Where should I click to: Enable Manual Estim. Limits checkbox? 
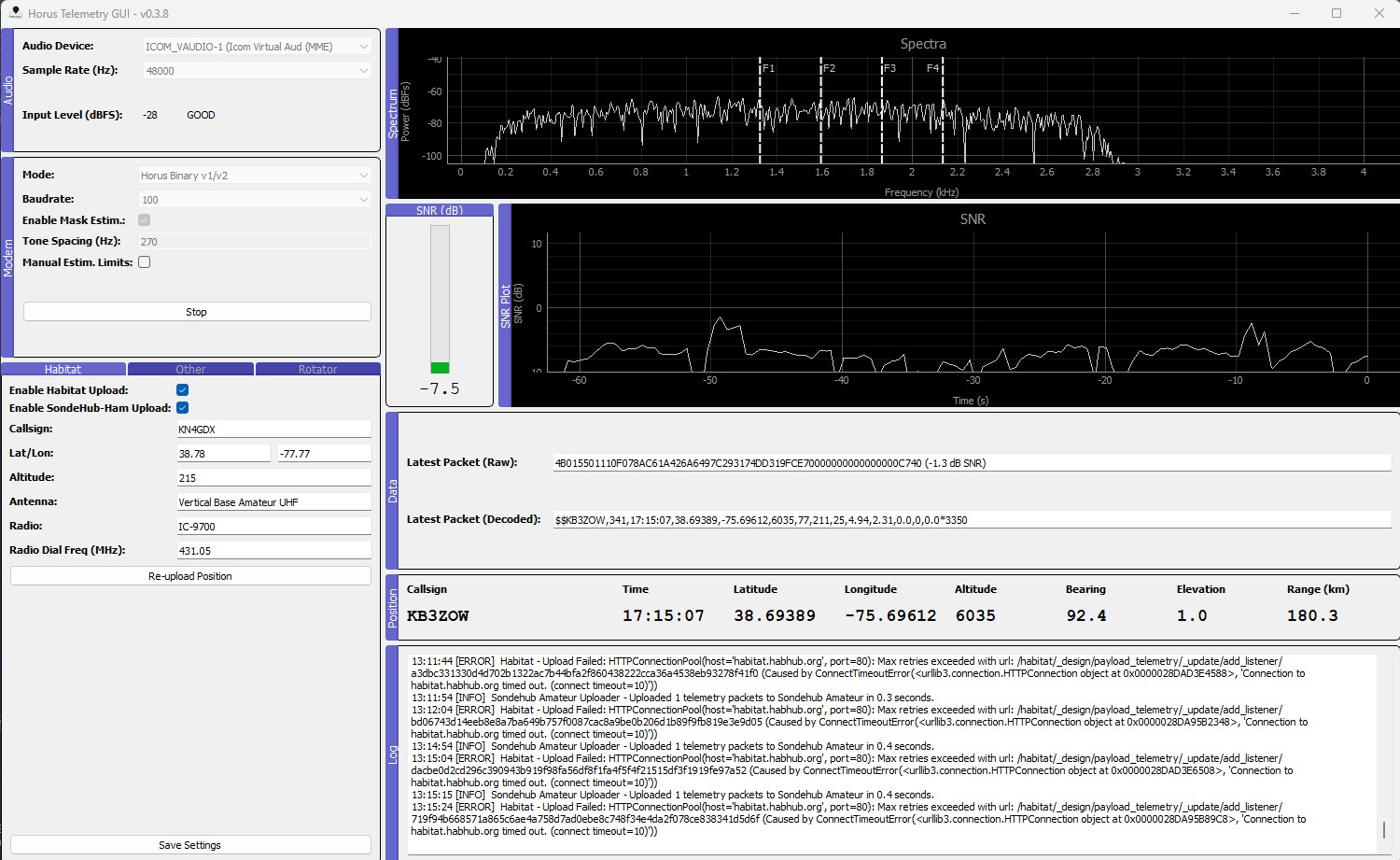[145, 262]
